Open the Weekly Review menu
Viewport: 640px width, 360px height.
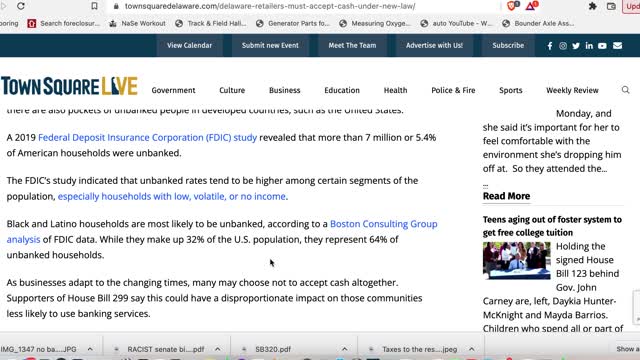point(572,90)
